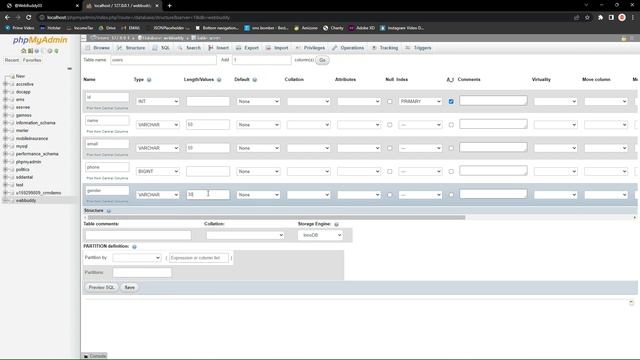
Task: Click the help icon next to Length/Values header
Action: (x=219, y=80)
